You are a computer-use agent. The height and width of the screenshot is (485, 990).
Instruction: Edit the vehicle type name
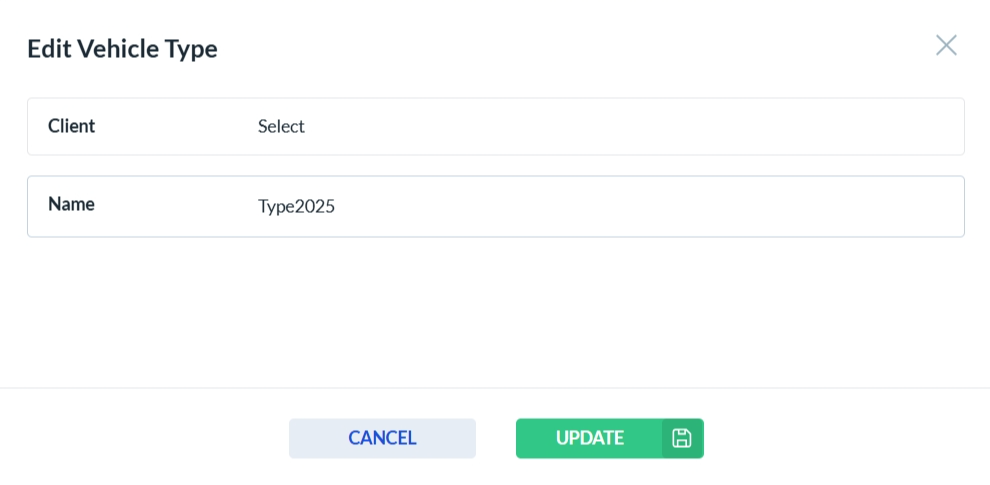pos(600,206)
